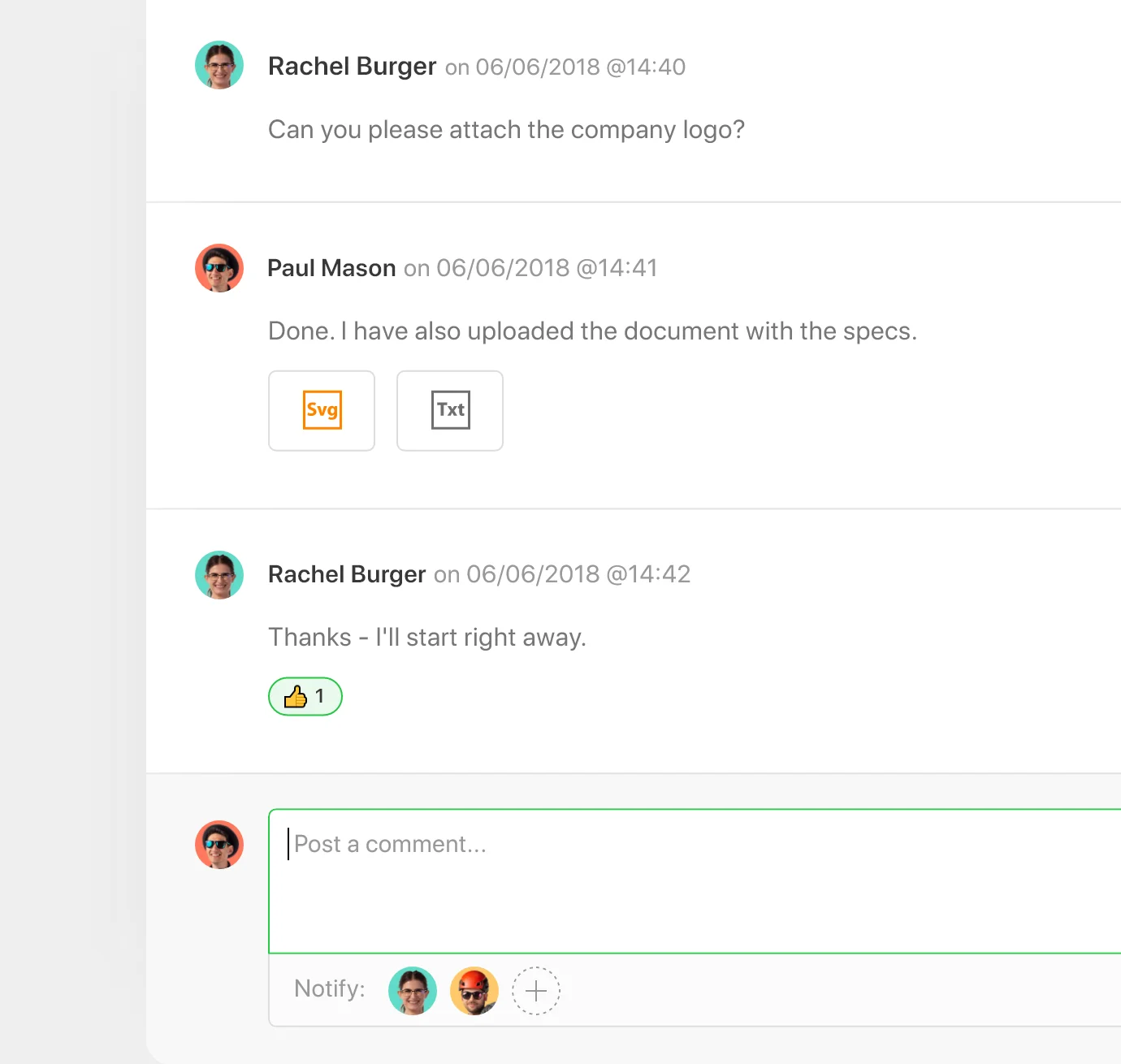The width and height of the screenshot is (1121, 1064).
Task: Open Paul Mason's avatar on his comment
Action: pyautogui.click(x=219, y=268)
